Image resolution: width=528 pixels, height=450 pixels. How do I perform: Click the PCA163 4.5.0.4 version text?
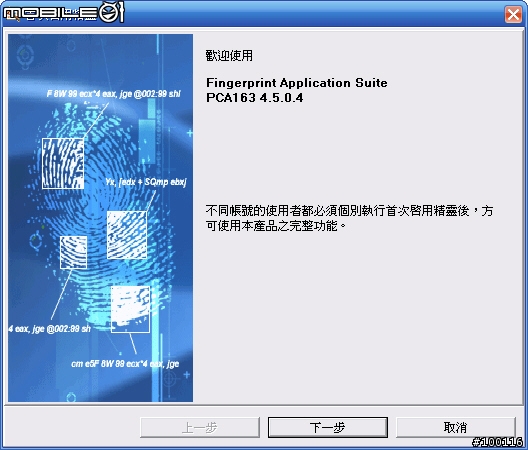pyautogui.click(x=255, y=98)
